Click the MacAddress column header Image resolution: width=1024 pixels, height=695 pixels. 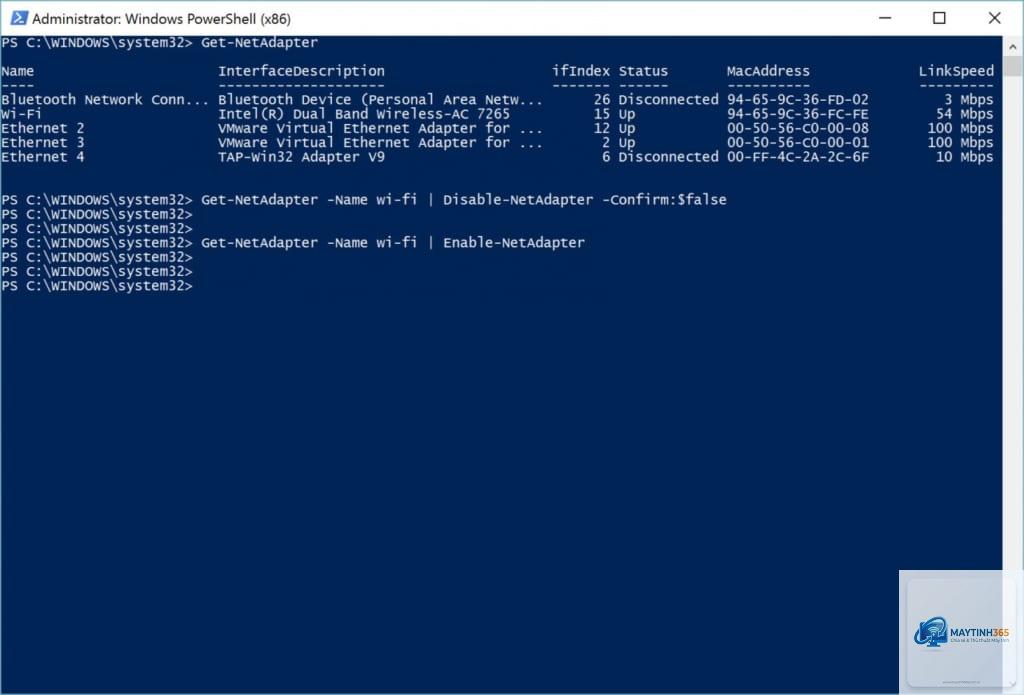[768, 71]
